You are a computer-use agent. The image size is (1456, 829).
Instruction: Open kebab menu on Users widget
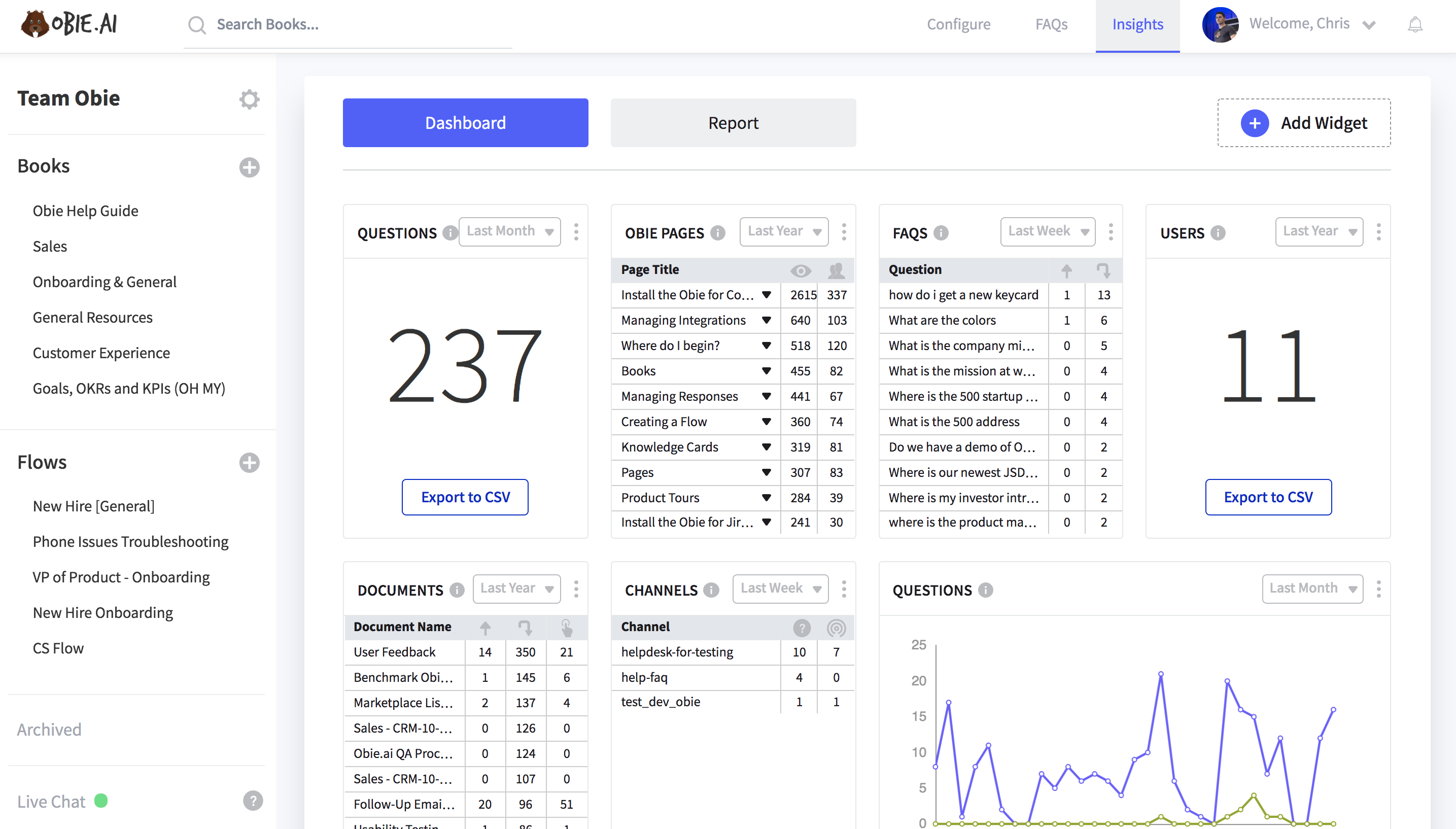1378,232
